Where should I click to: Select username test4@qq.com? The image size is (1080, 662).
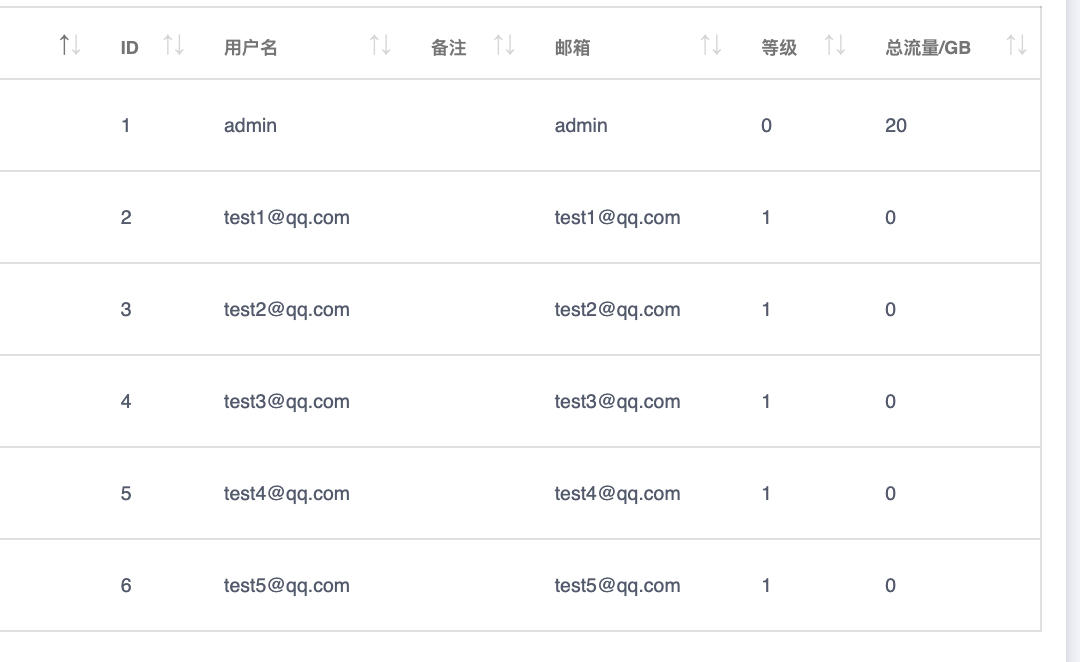click(x=287, y=493)
